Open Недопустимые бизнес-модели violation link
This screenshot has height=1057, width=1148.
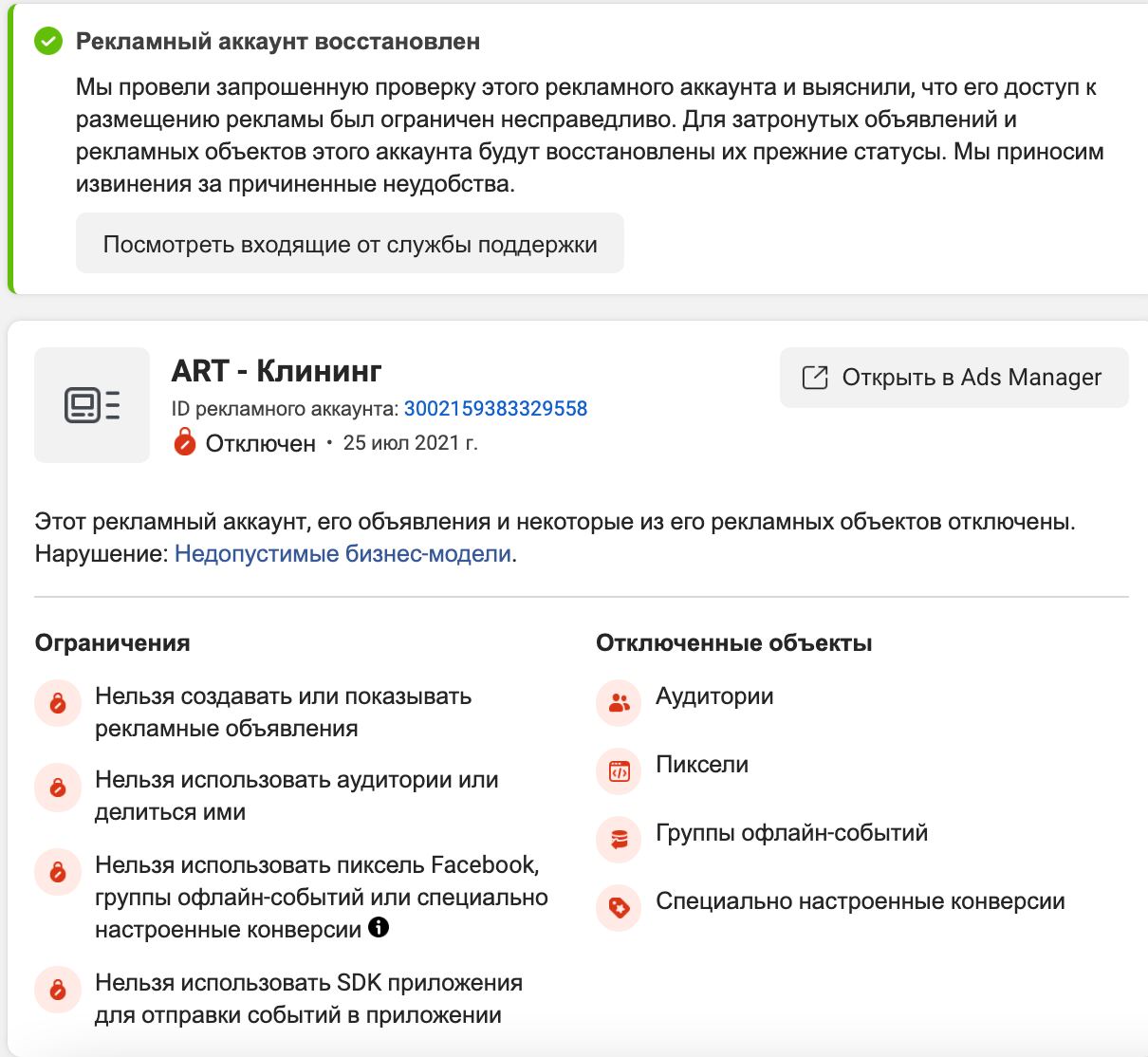pyautogui.click(x=343, y=554)
